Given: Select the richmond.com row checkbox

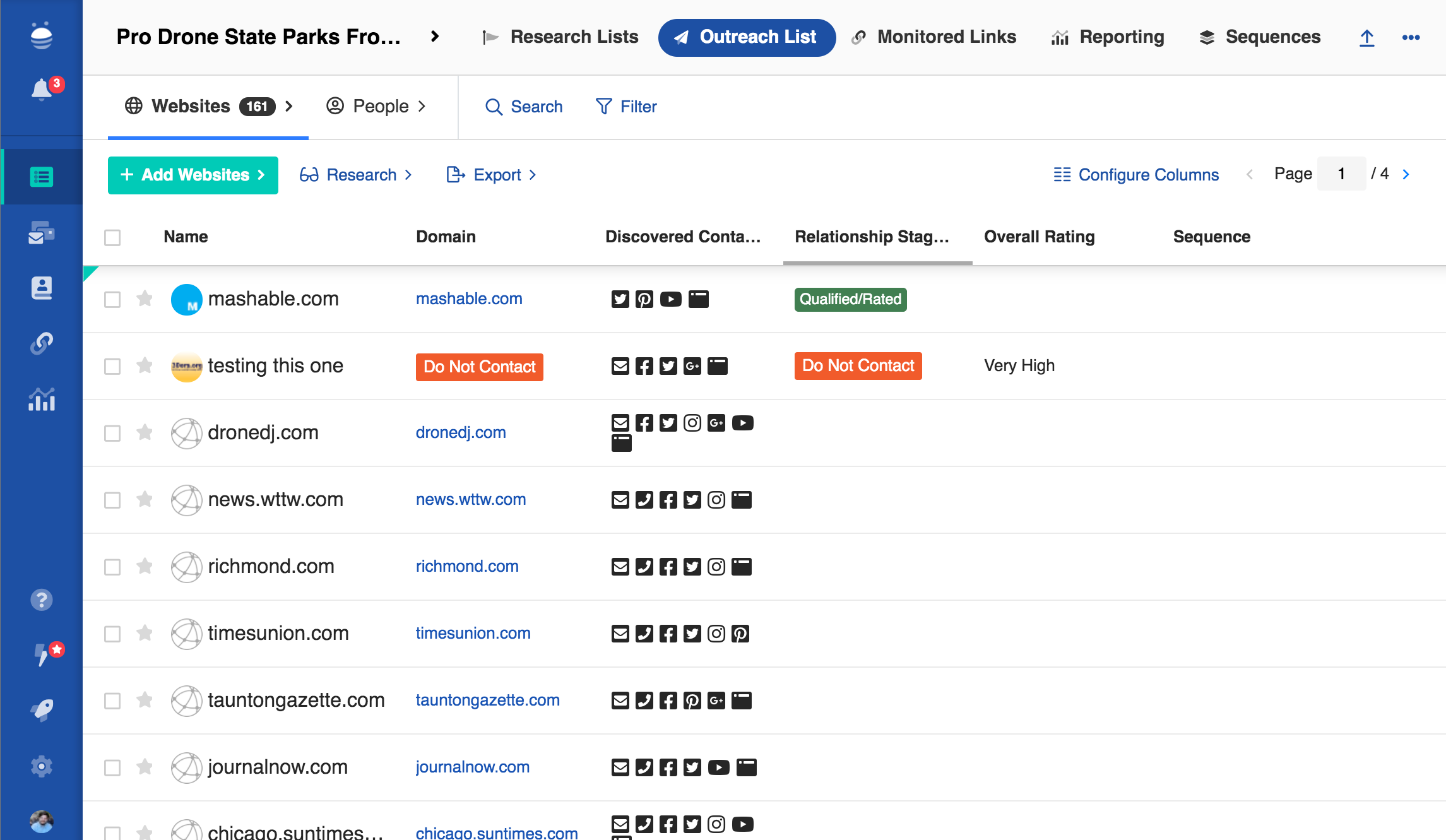Looking at the screenshot, I should pyautogui.click(x=112, y=567).
